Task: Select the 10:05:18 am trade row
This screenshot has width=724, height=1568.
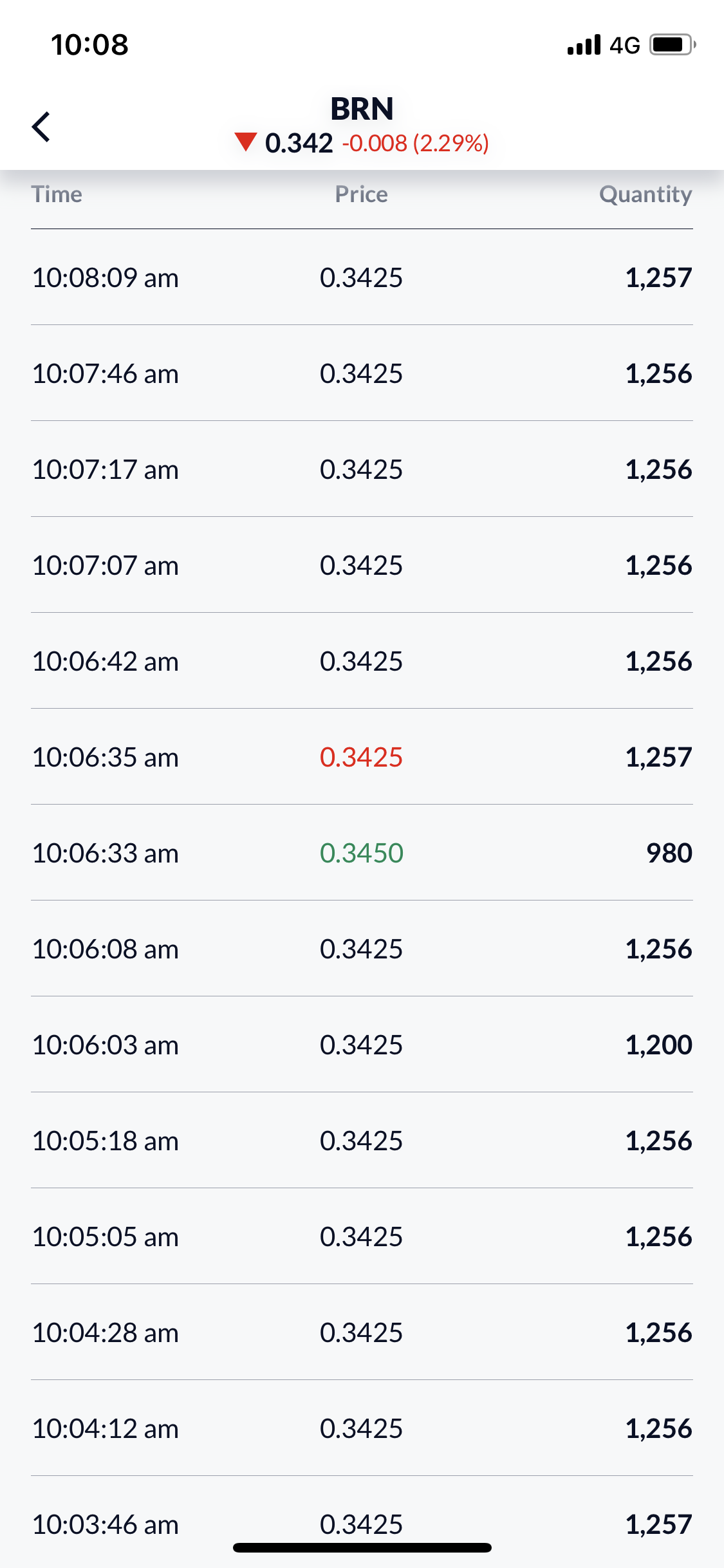Action: (x=362, y=1141)
